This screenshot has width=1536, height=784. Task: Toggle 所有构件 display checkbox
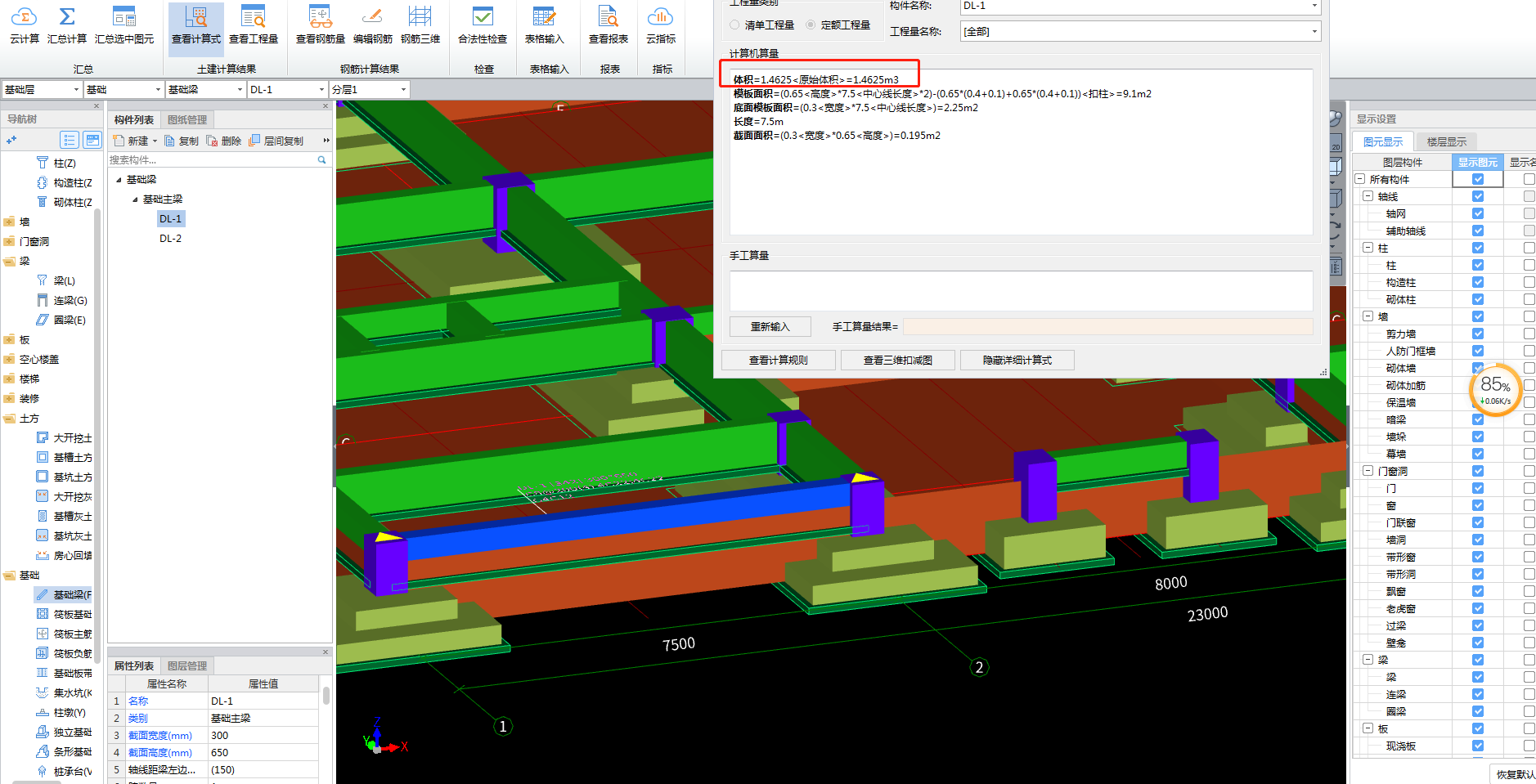click(1478, 179)
